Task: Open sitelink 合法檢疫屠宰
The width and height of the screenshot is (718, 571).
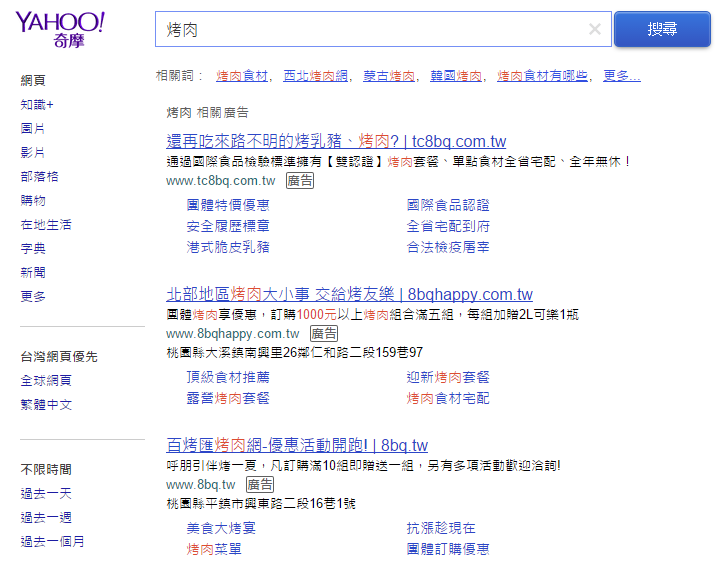Action: [448, 247]
